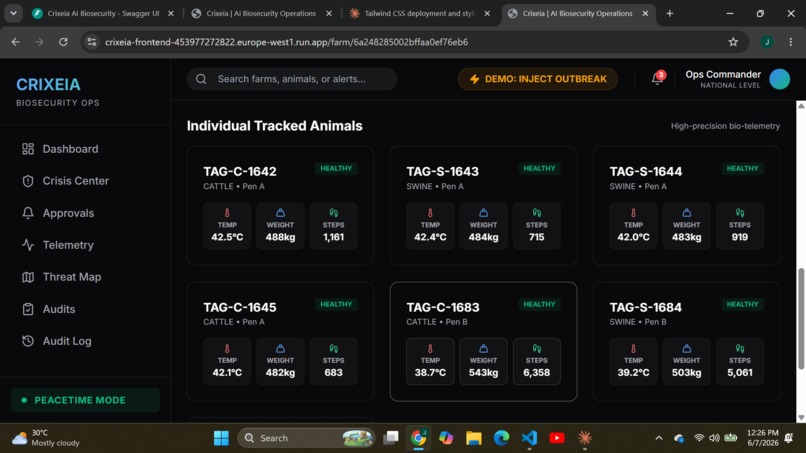Screen dimensions: 806x453
Task: Show hidden system tray icons
Action: click(658, 438)
